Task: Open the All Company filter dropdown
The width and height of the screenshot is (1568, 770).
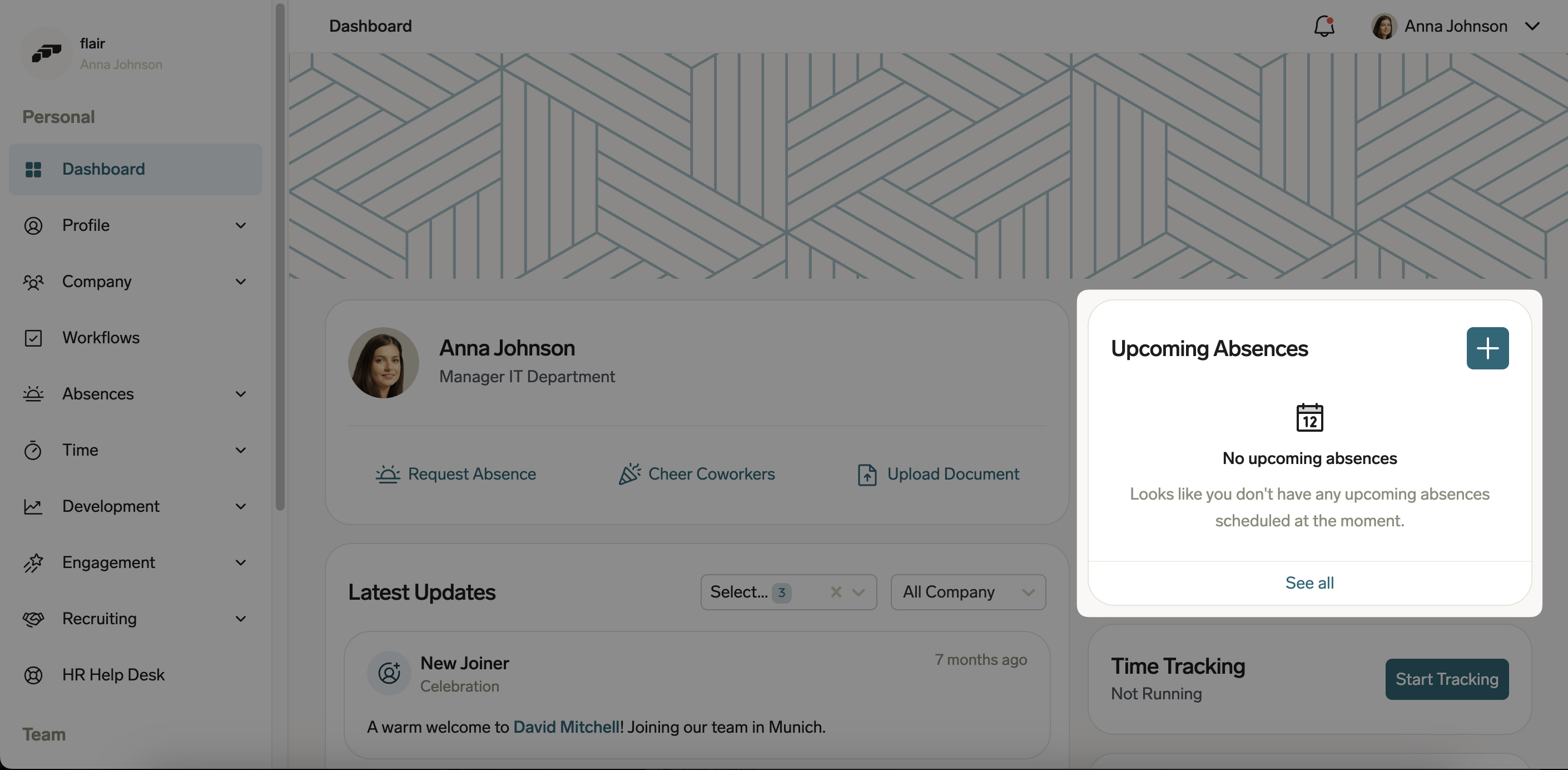Action: click(1029, 592)
